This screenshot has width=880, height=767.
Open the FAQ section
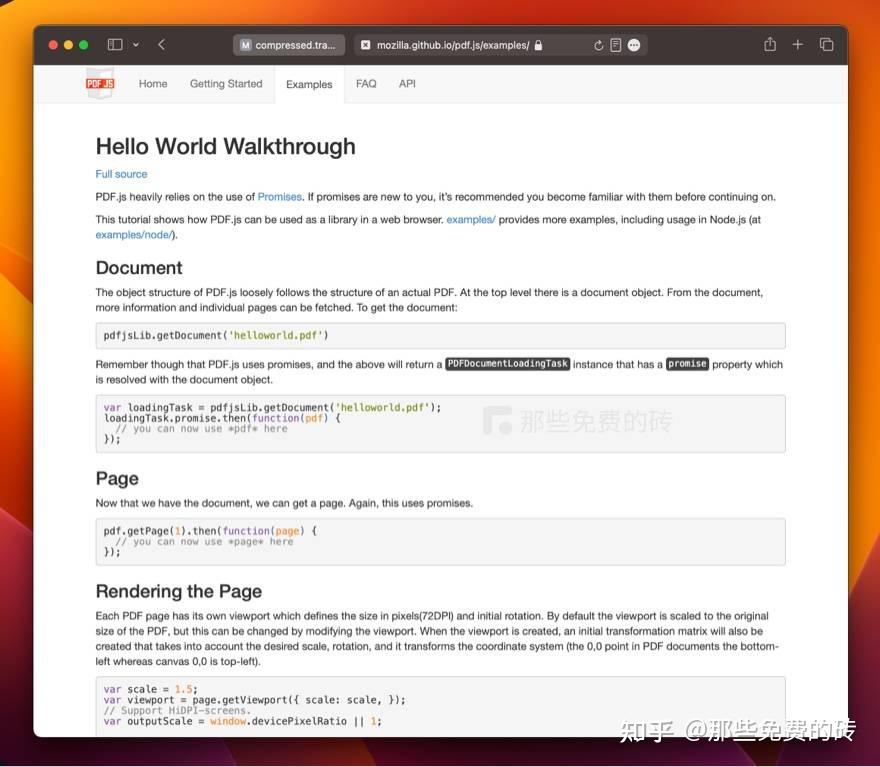pos(366,84)
